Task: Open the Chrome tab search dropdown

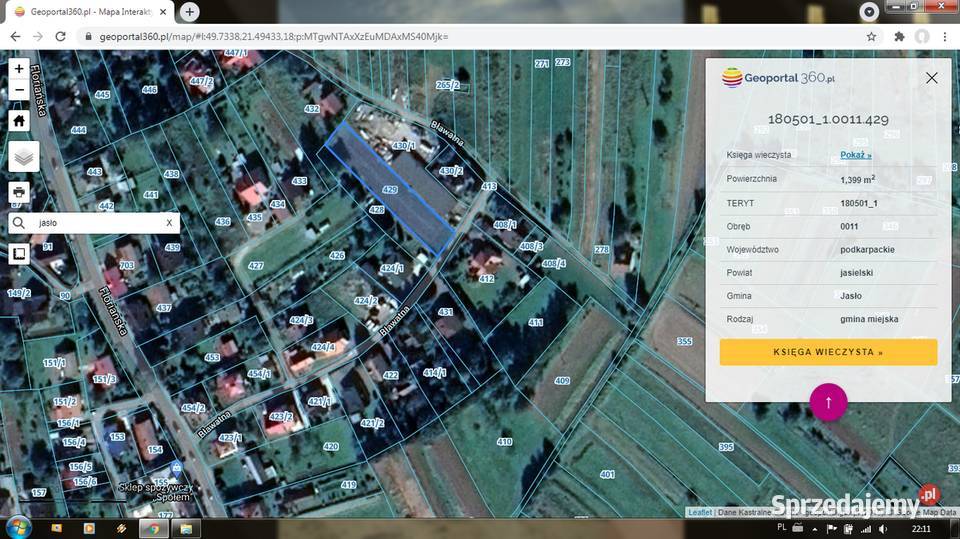Action: click(x=869, y=12)
